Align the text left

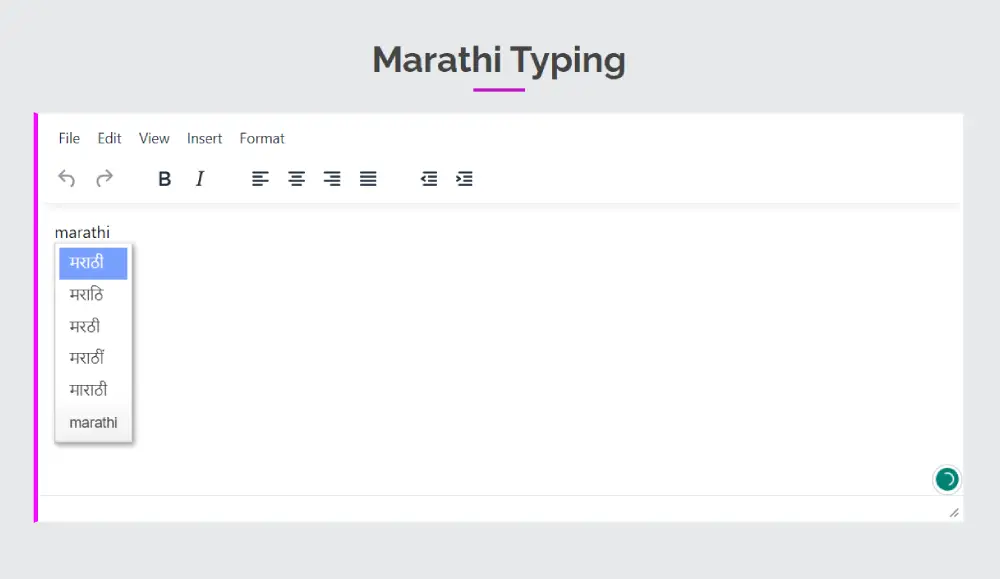[260, 178]
